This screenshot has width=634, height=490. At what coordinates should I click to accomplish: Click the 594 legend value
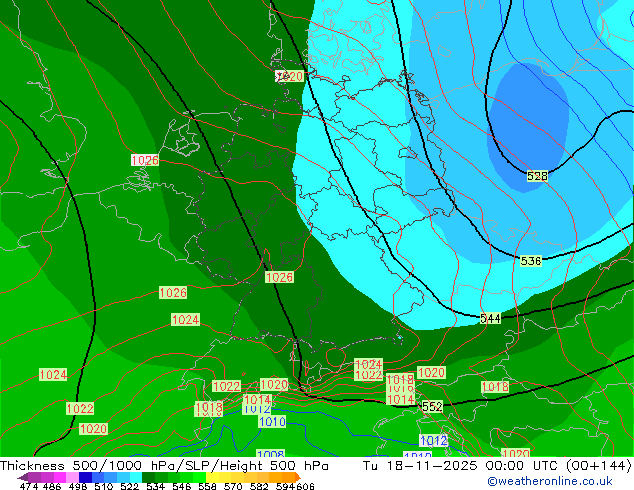(285, 486)
